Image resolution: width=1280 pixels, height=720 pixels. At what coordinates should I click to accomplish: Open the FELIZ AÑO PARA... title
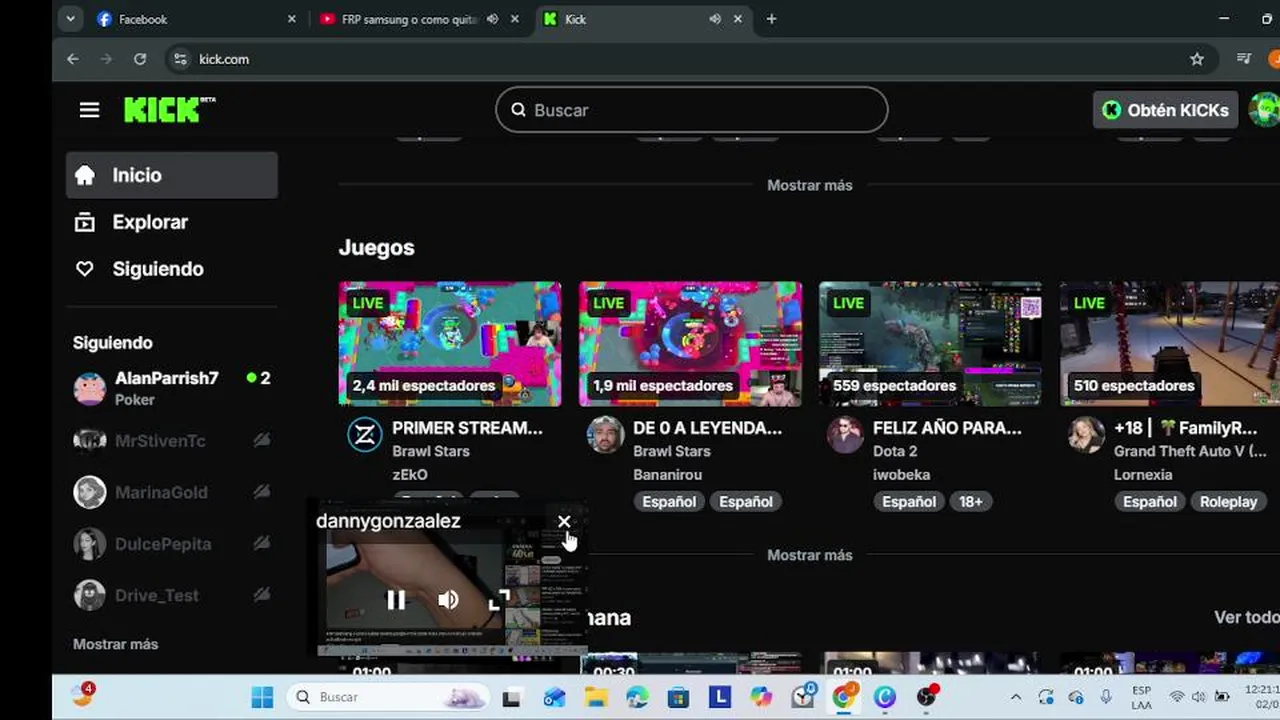pos(947,428)
